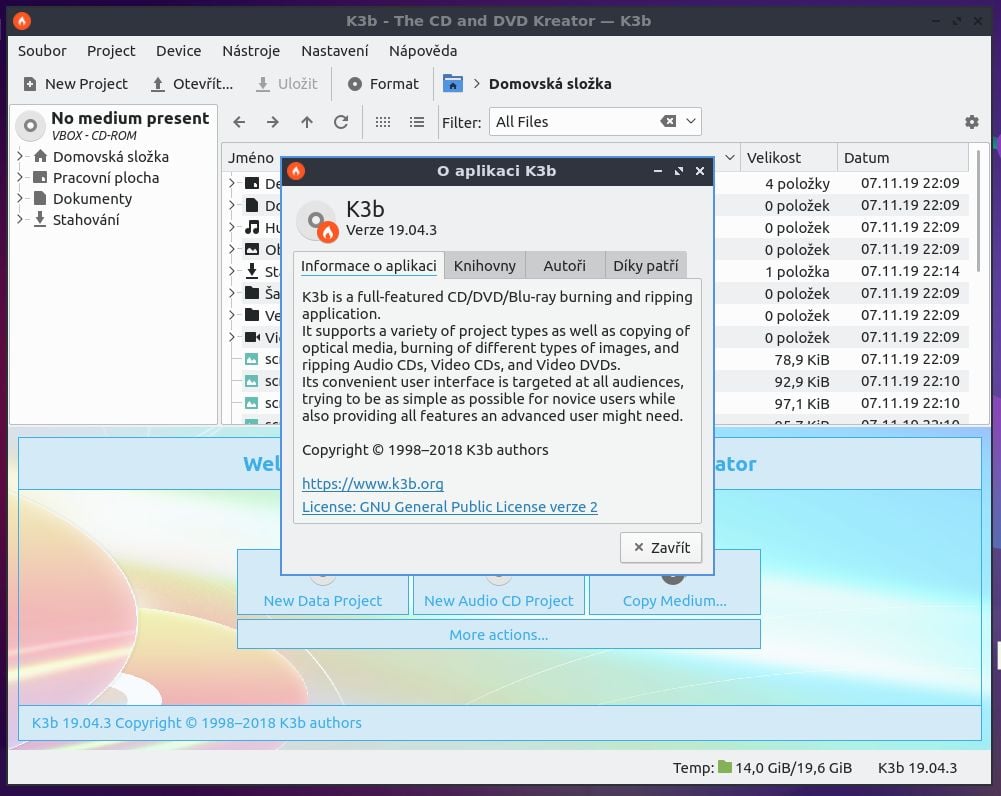Click the refresh icon in file browser
The image size is (1001, 796).
341,122
